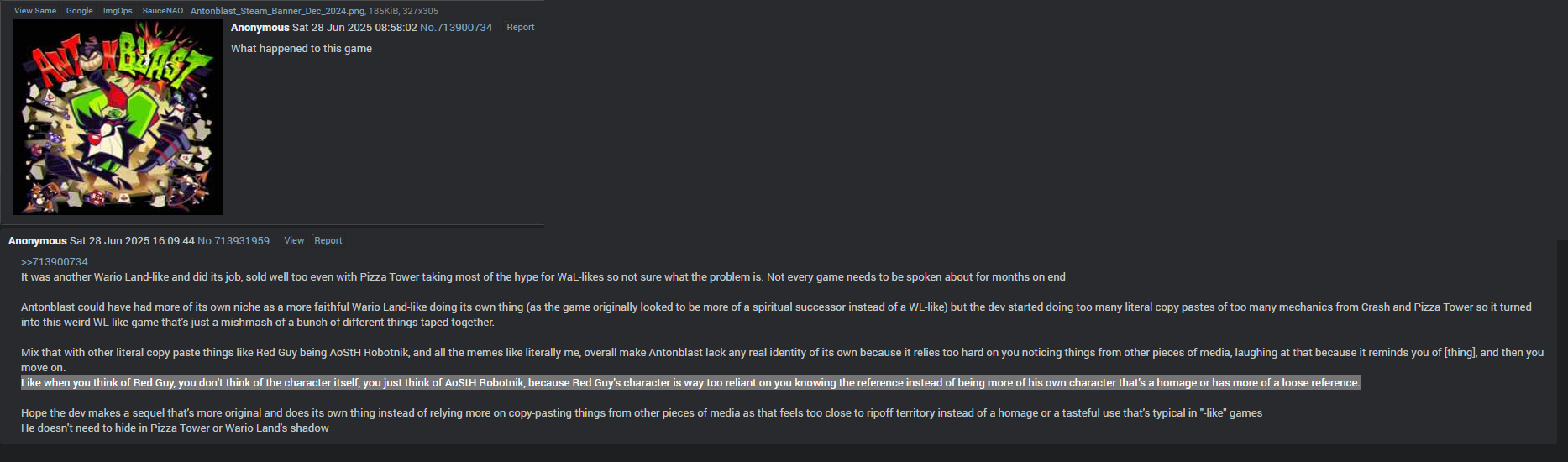Expand the Antonblast banner thumbnail

pos(118,117)
